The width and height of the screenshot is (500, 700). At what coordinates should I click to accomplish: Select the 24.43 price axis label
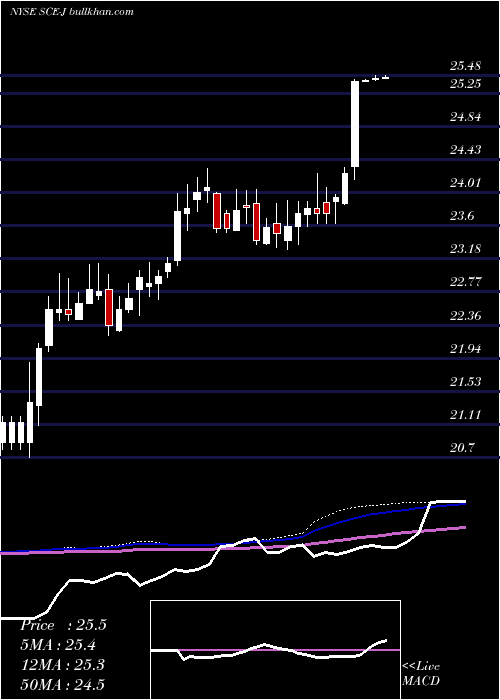[465, 150]
